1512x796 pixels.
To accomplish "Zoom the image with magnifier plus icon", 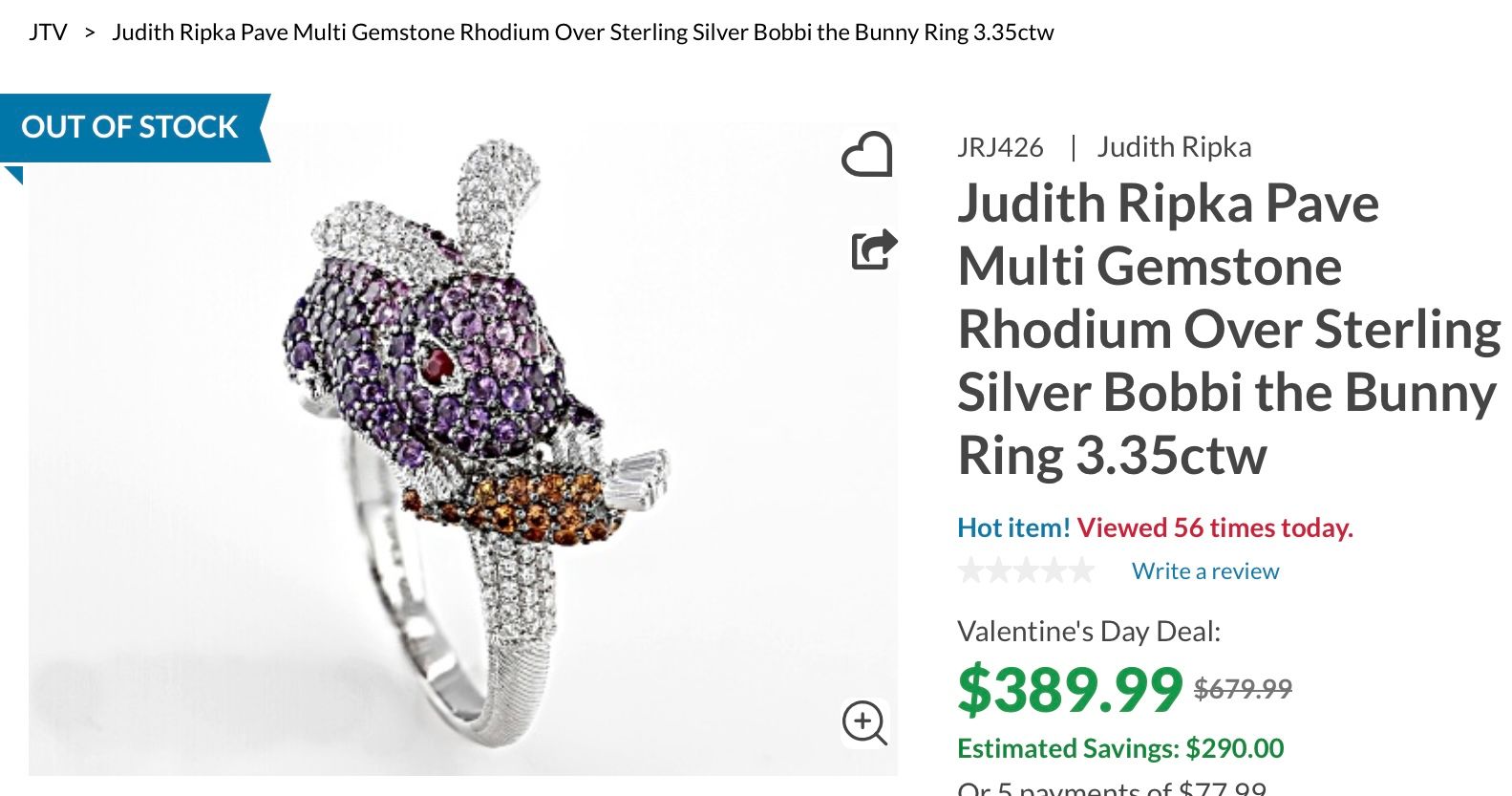I will pyautogui.click(x=864, y=722).
